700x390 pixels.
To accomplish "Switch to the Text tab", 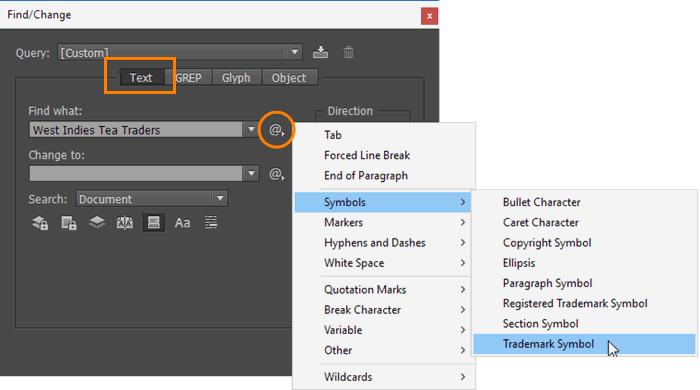I will (141, 78).
